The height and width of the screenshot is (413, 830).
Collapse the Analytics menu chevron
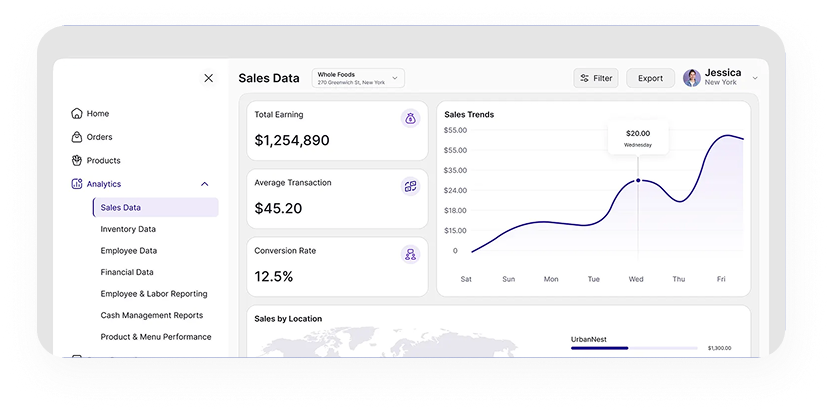(205, 184)
